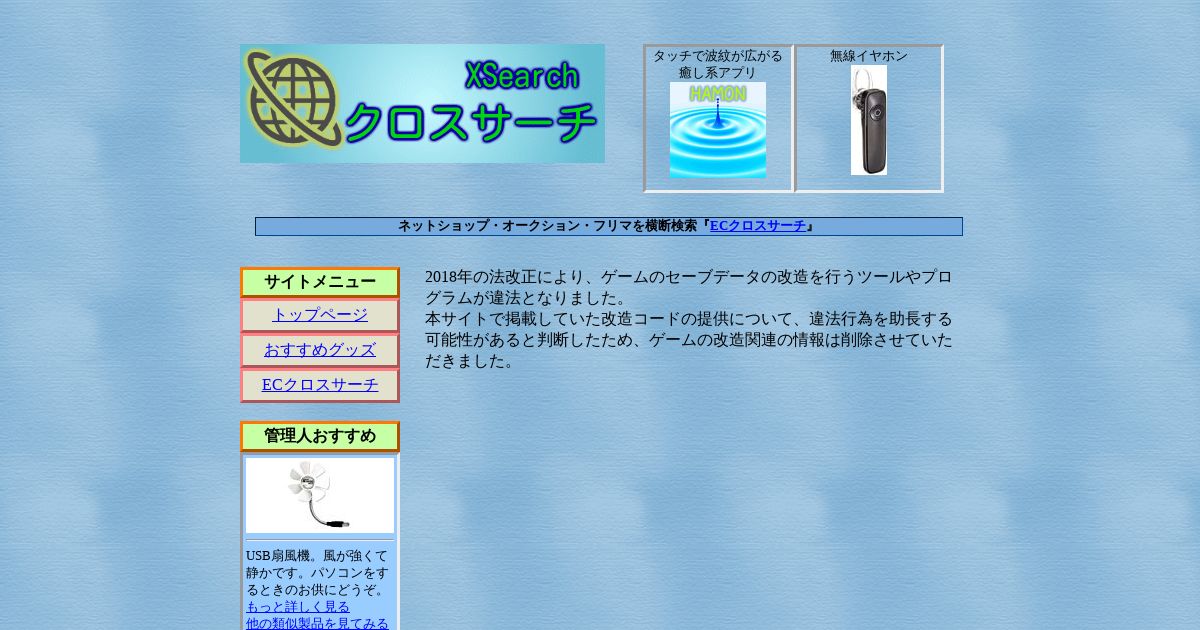Click the paragraph starting with 本サイトで掲載していた

pos(688,340)
